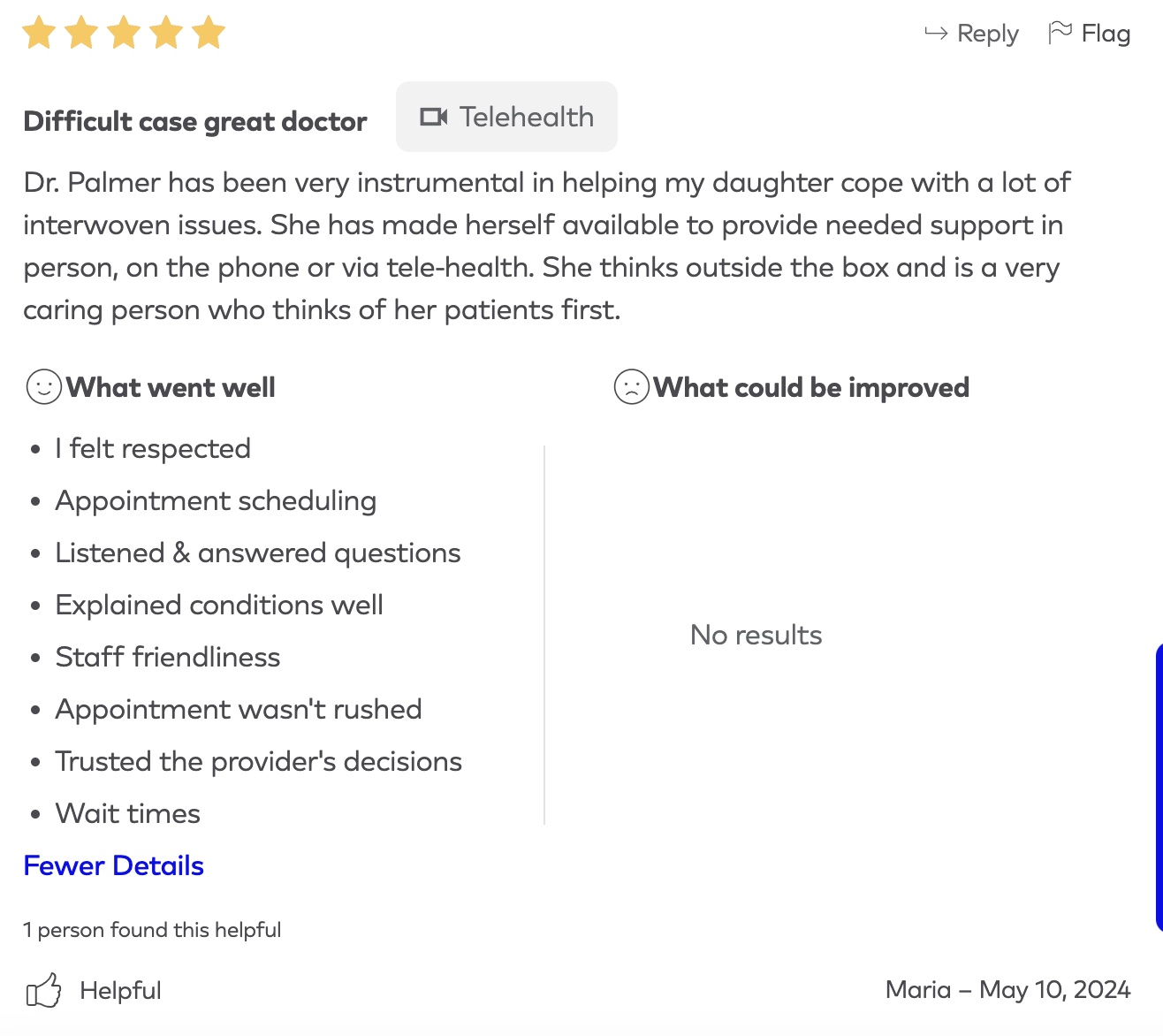Image resolution: width=1163 pixels, height=1036 pixels.
Task: Click the review title Difficult case great doctor
Action: tap(195, 121)
